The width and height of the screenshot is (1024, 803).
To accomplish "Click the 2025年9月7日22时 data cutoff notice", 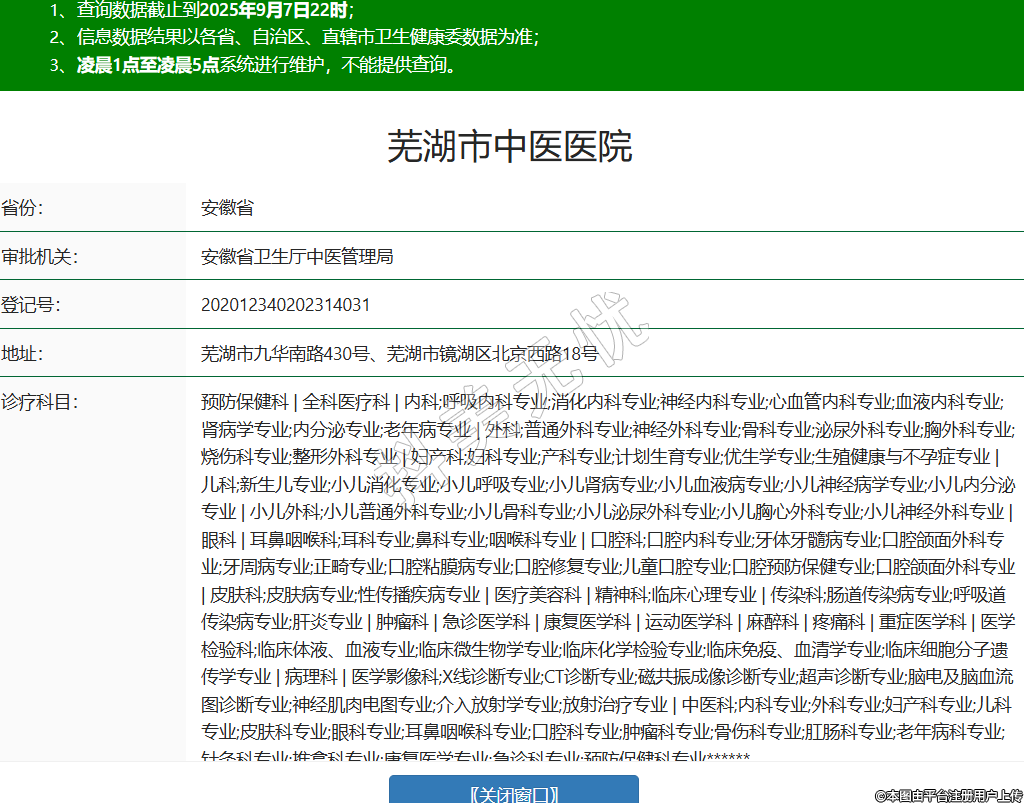I will pos(275,11).
